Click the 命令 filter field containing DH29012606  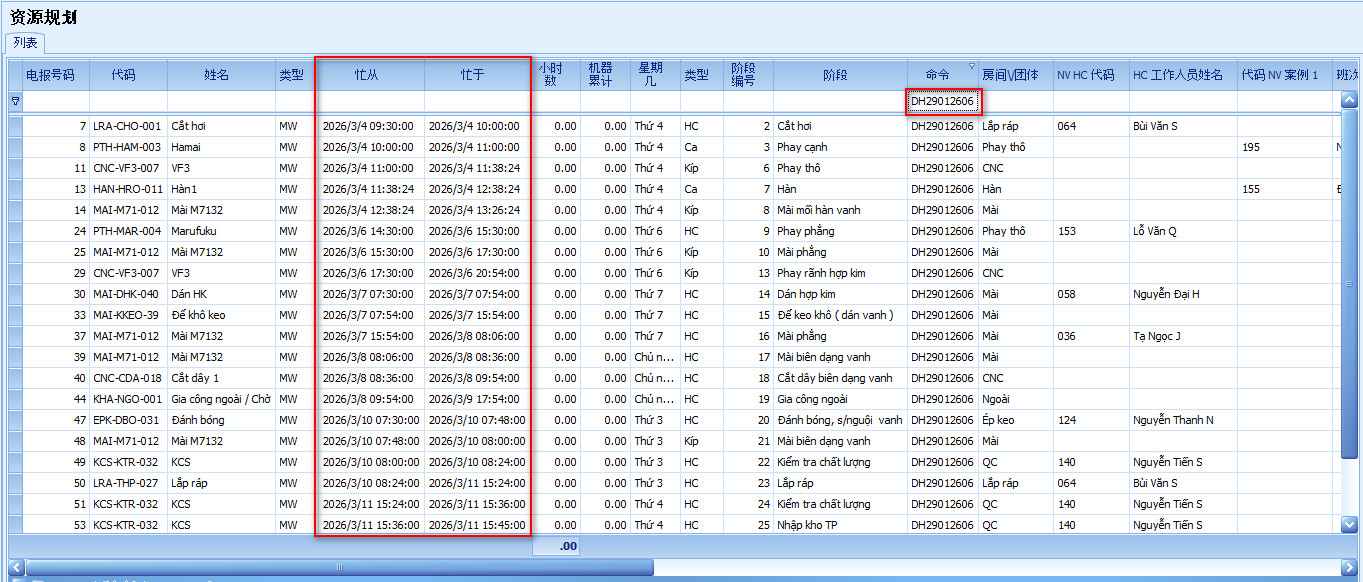[942, 101]
